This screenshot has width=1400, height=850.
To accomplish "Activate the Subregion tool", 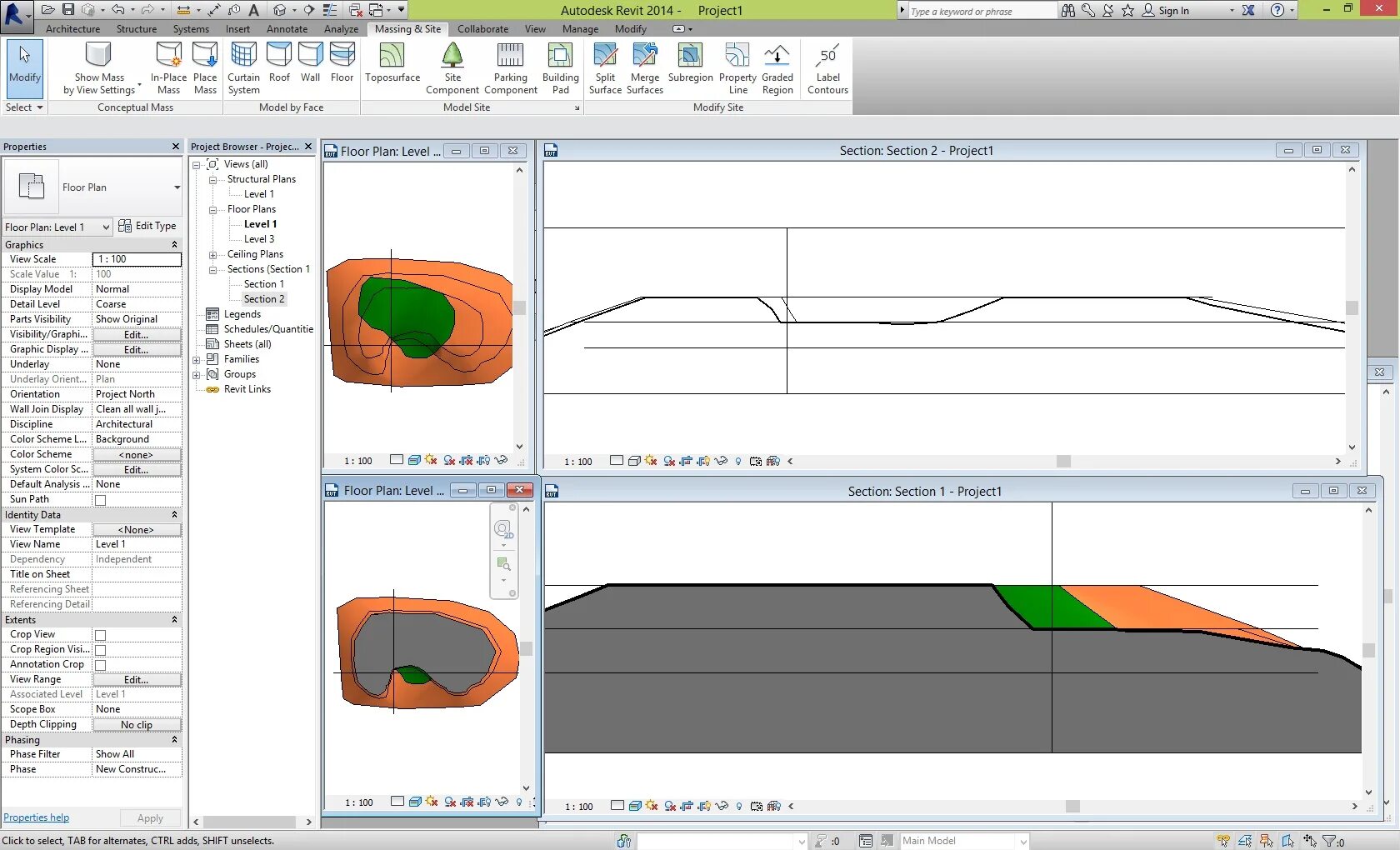I will (690, 64).
